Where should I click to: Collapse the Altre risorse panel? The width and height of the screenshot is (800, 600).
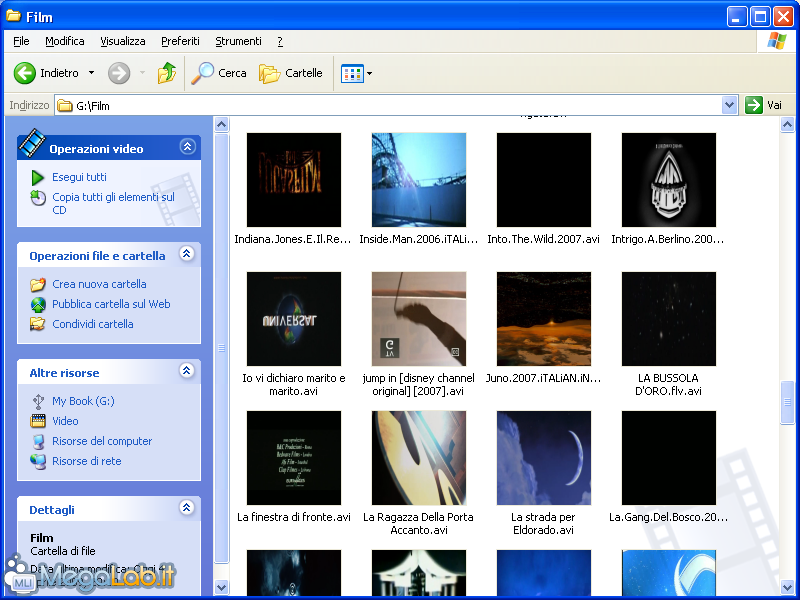(x=187, y=371)
